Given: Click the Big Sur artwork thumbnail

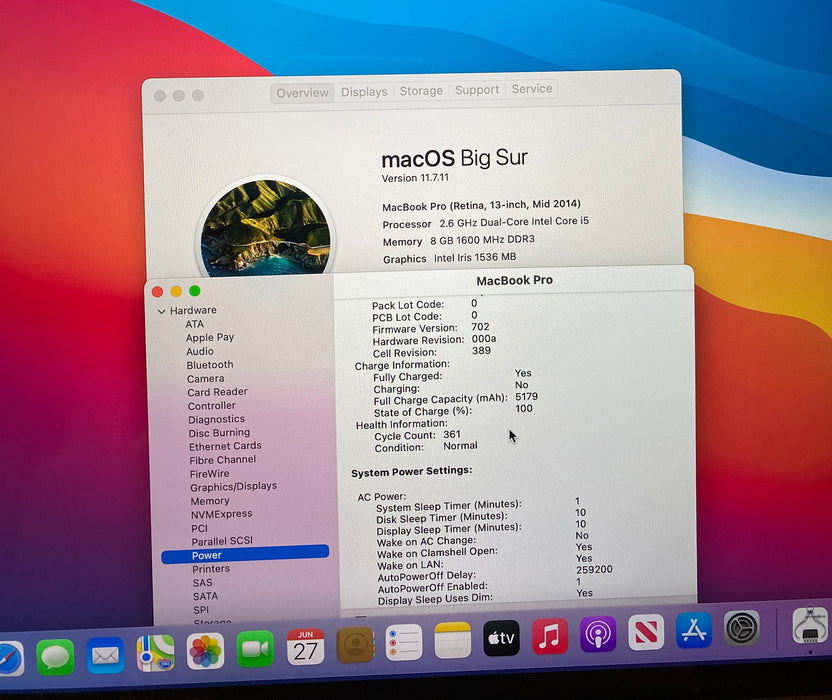Looking at the screenshot, I should (x=265, y=228).
